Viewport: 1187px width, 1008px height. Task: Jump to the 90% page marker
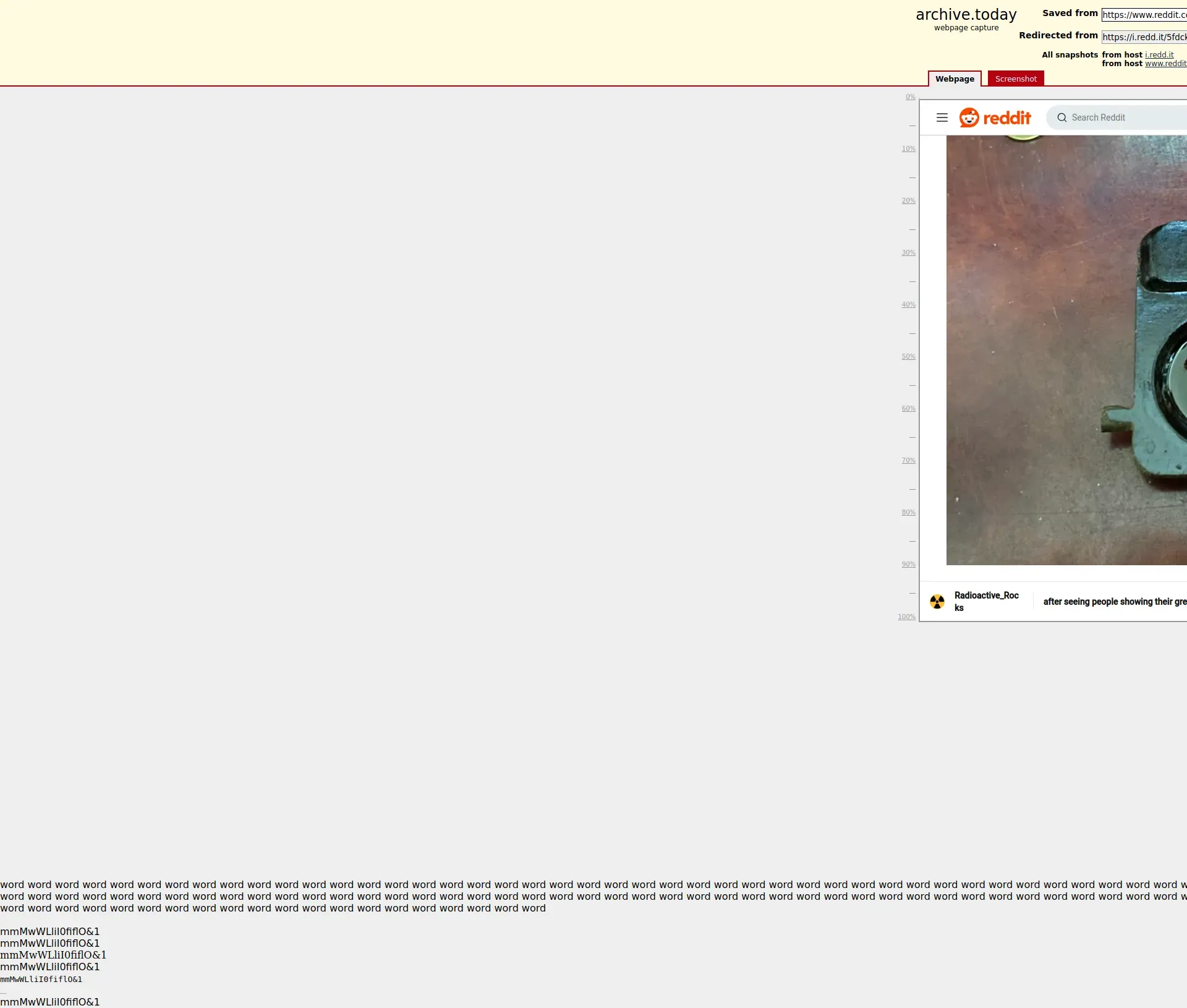tap(908, 565)
